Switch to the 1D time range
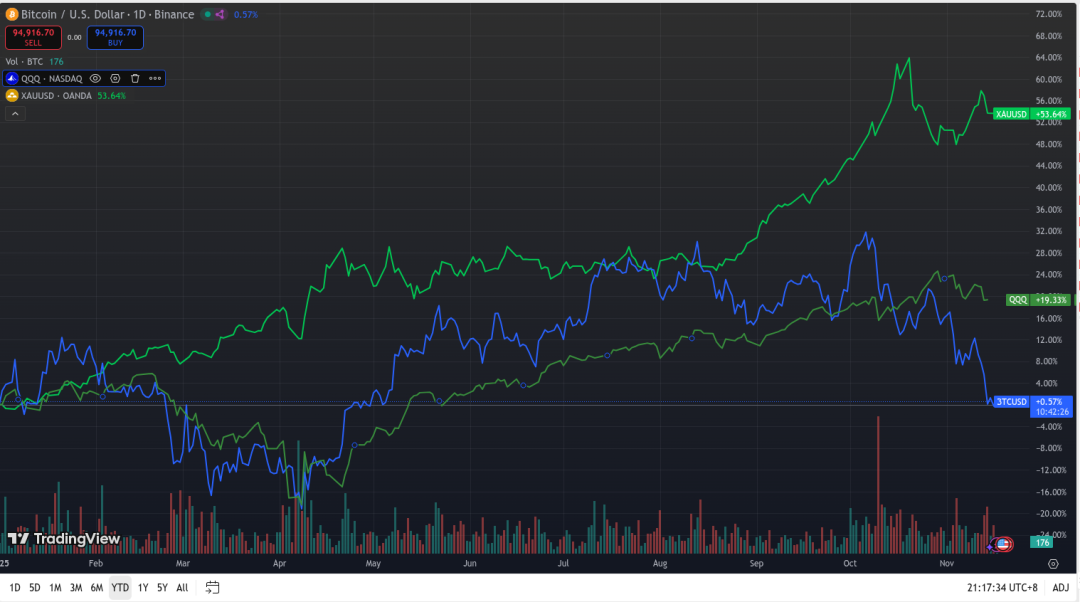Viewport: 1080px width, 602px height. pyautogui.click(x=14, y=588)
